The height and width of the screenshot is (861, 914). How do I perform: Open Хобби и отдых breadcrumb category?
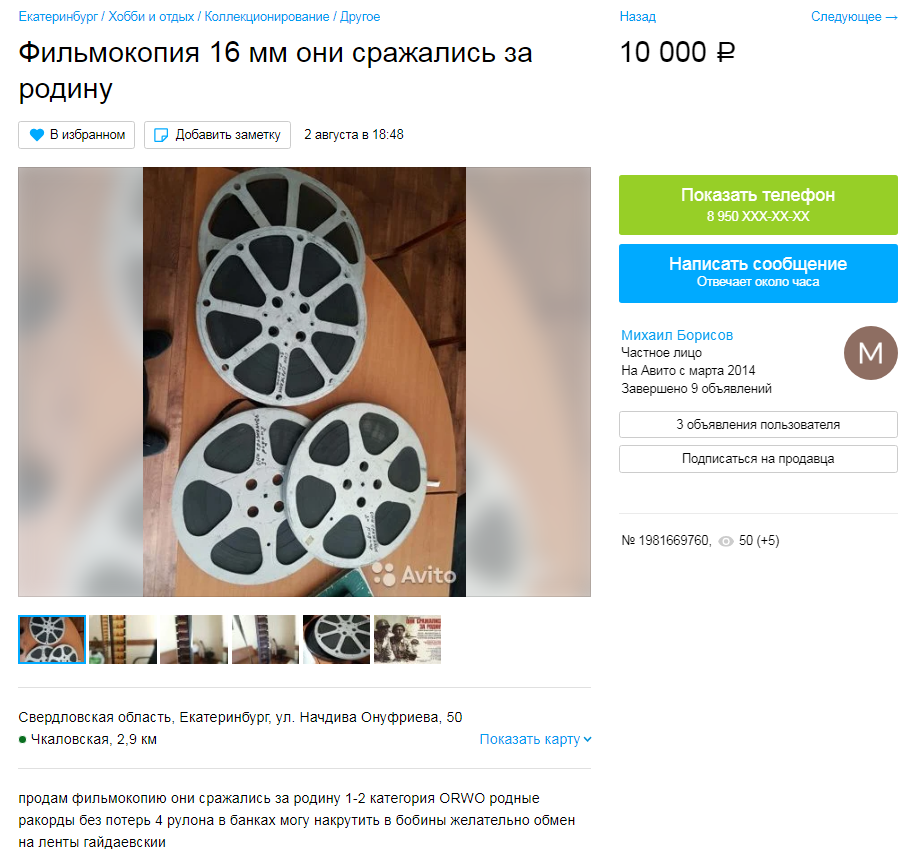pos(151,17)
